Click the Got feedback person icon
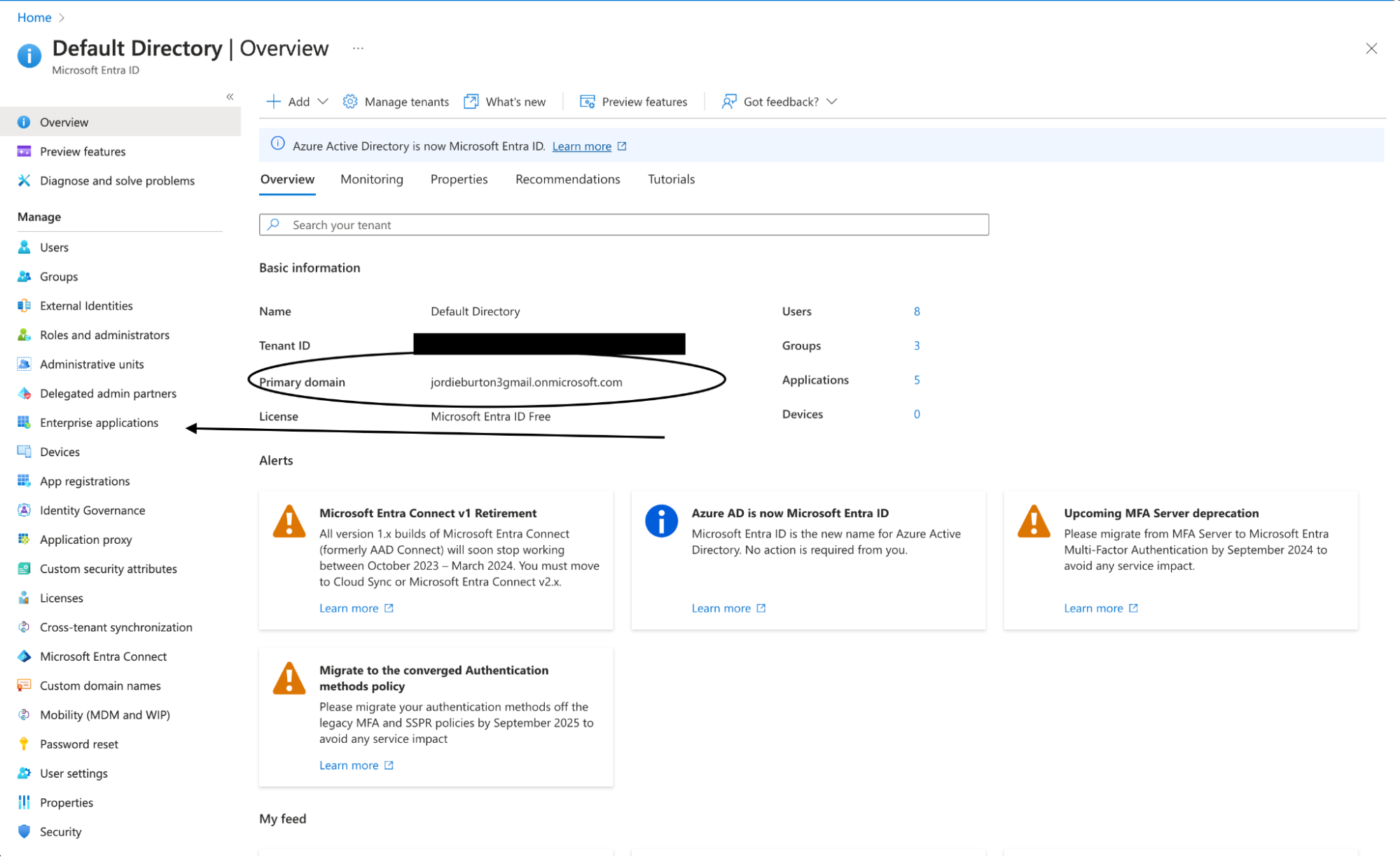 (x=729, y=102)
